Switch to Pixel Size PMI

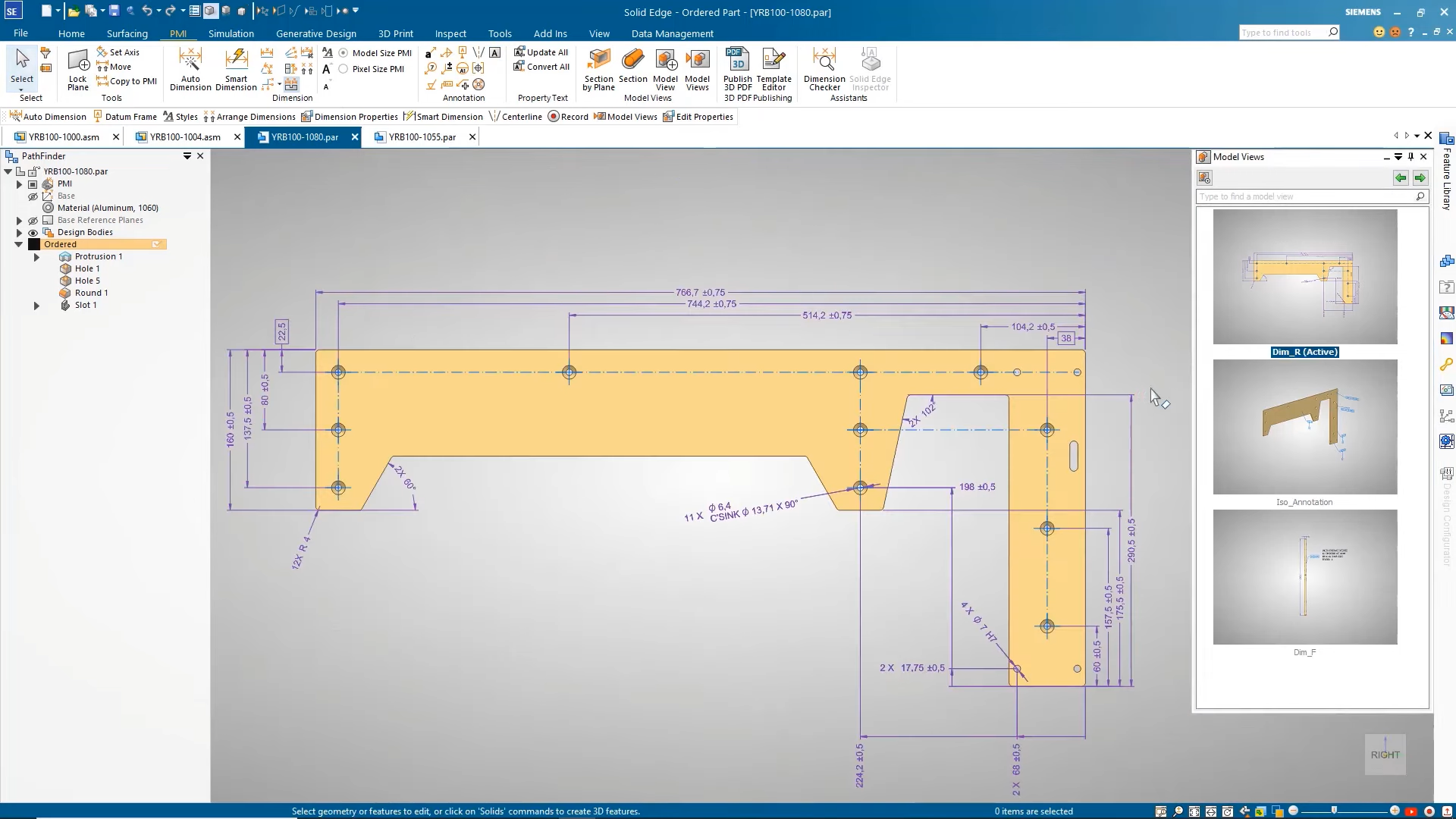tap(345, 69)
